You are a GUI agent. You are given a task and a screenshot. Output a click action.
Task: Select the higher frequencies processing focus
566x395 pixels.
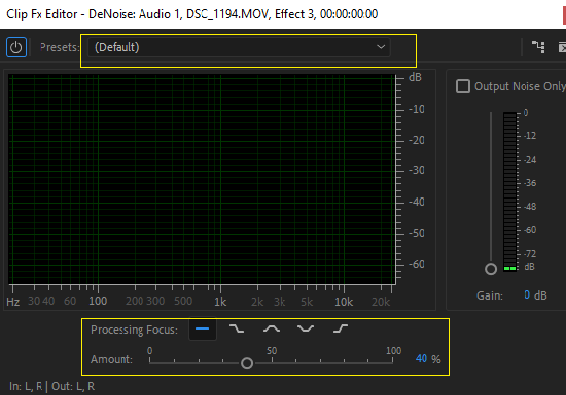point(340,329)
